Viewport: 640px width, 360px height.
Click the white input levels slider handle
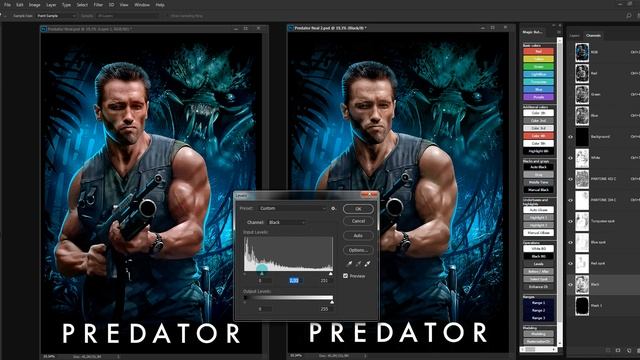click(330, 273)
